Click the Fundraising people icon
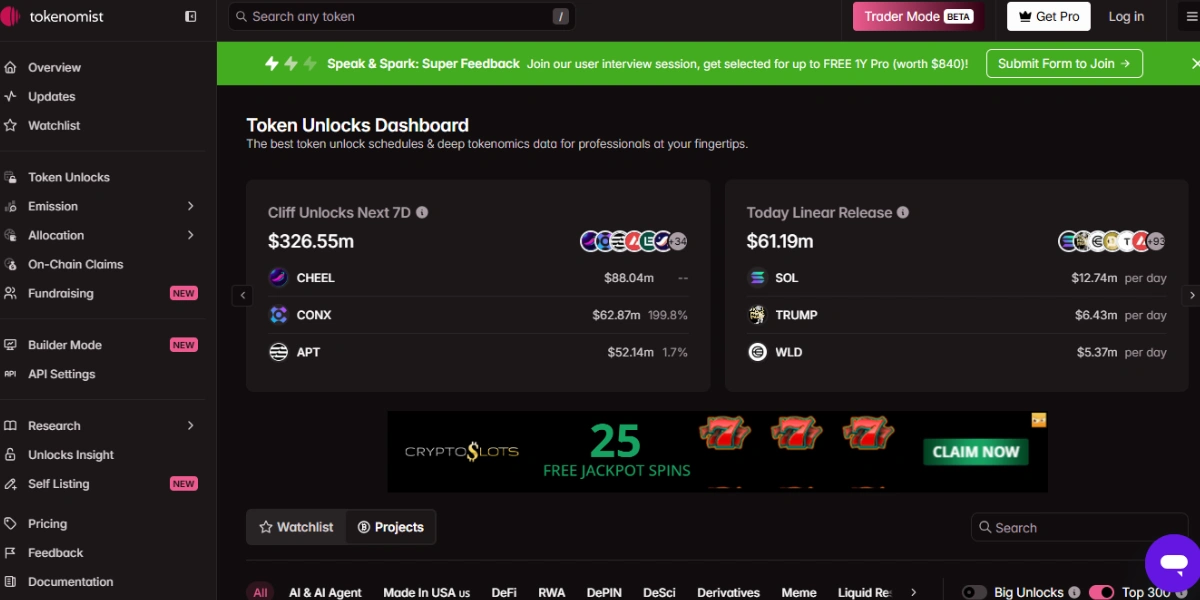1200x600 pixels. pos(10,293)
